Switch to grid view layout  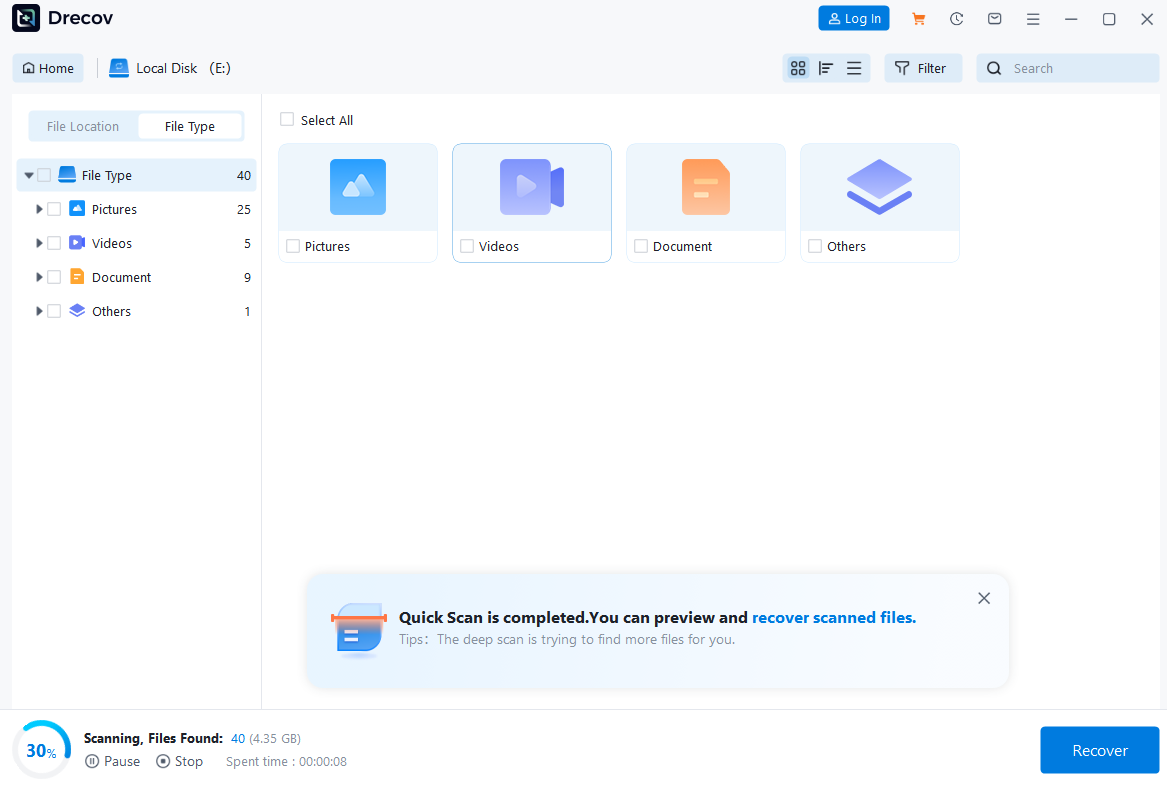pos(798,67)
